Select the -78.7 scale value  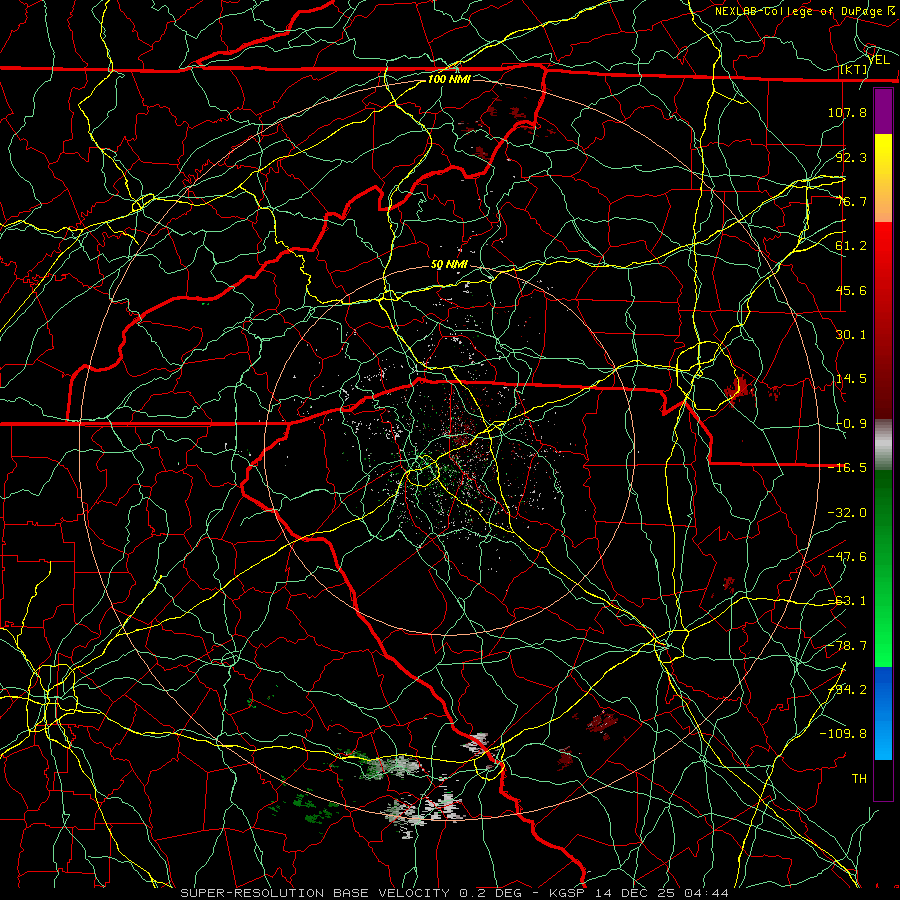847,646
